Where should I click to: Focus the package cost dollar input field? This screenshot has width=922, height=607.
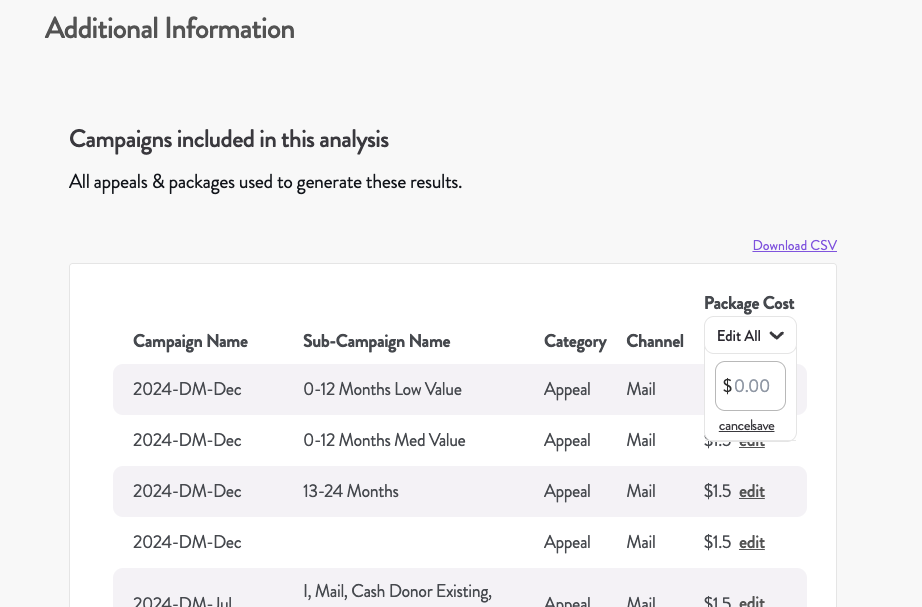pos(750,386)
